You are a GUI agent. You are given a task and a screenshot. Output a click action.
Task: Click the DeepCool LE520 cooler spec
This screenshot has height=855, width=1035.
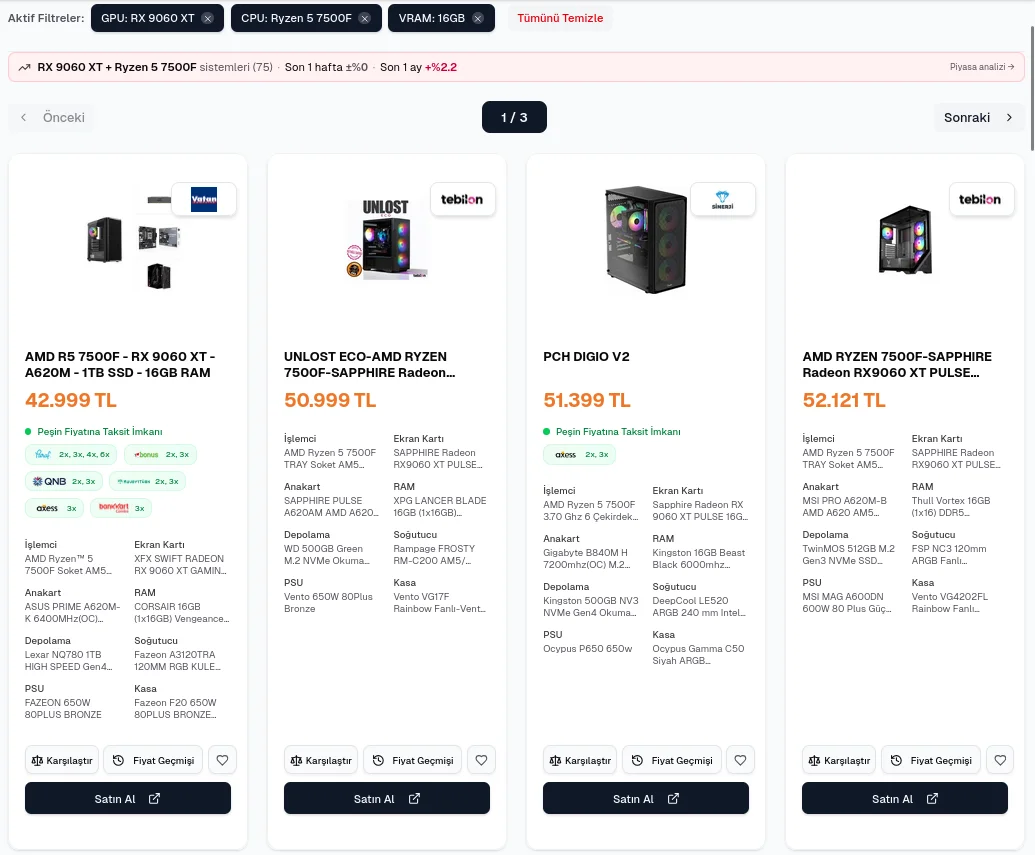(699, 607)
